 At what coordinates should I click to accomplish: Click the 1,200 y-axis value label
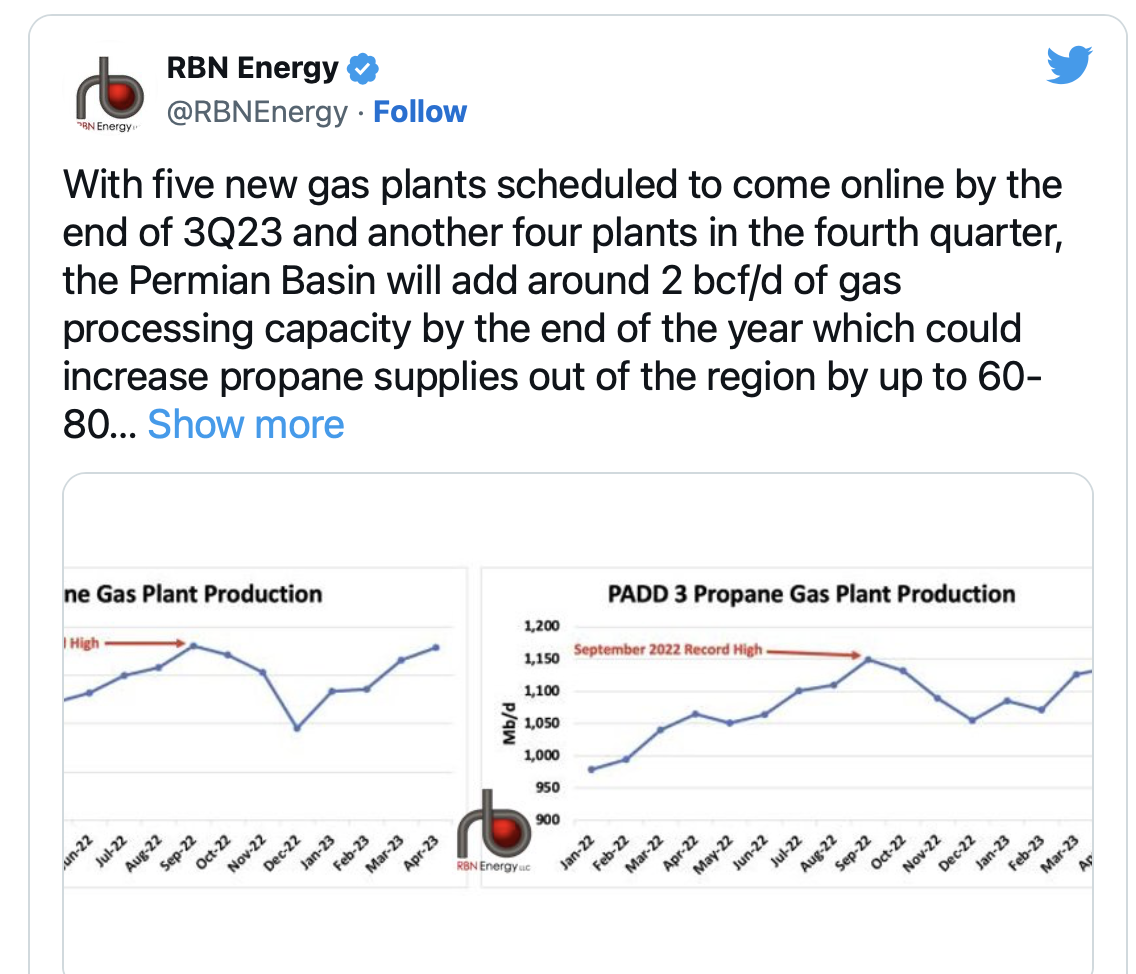(541, 625)
